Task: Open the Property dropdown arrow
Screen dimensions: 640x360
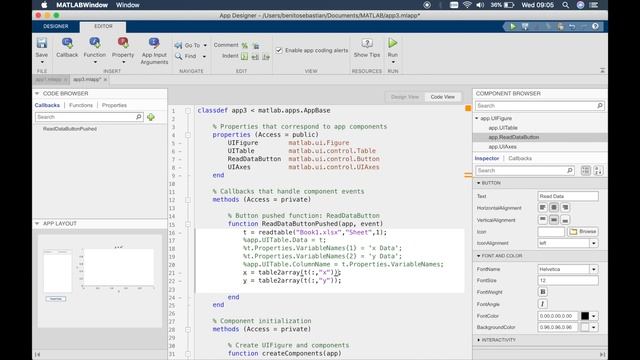Action: tap(123, 62)
